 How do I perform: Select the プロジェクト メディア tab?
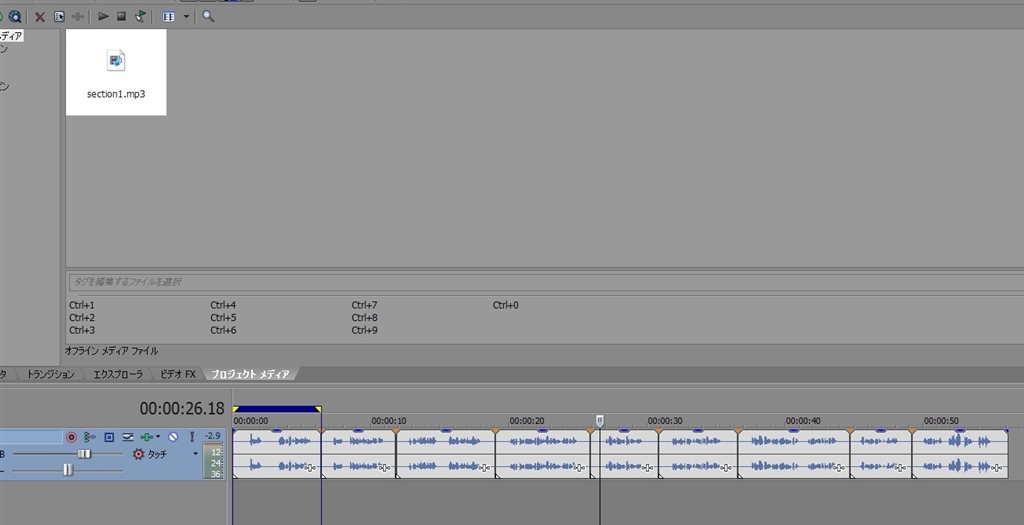tap(250, 374)
